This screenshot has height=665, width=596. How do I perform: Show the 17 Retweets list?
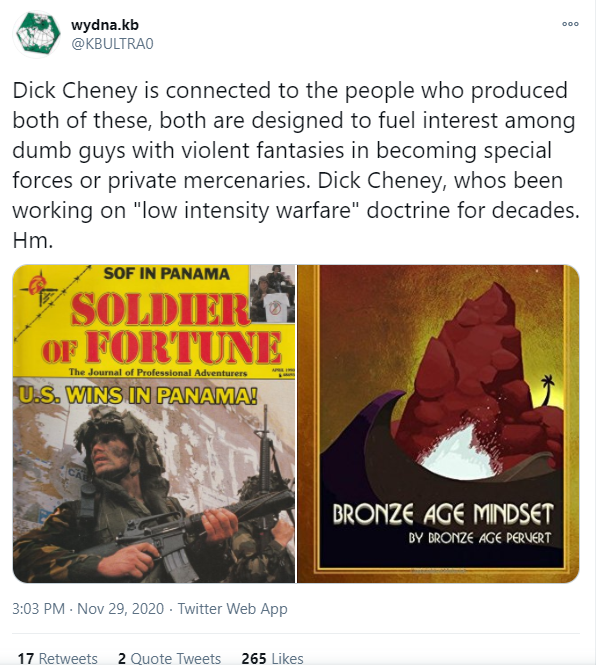coord(57,658)
